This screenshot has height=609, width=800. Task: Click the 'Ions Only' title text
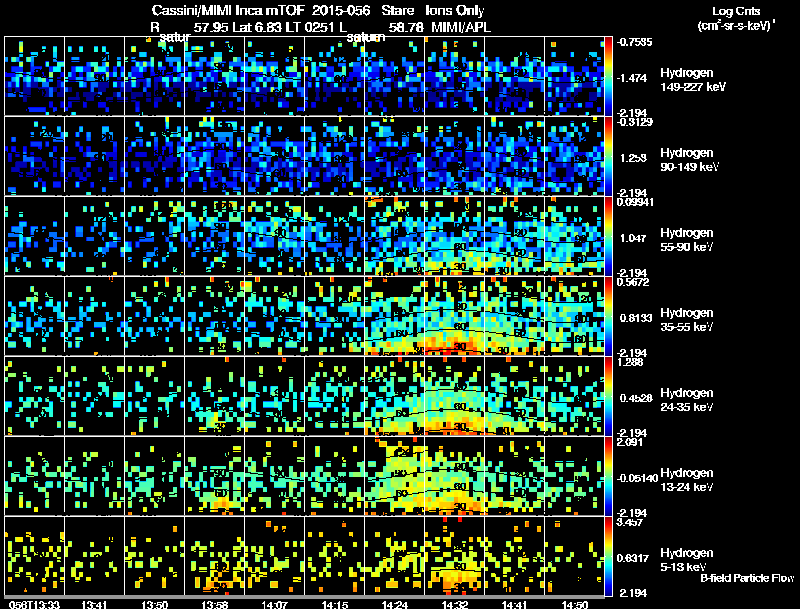point(455,11)
